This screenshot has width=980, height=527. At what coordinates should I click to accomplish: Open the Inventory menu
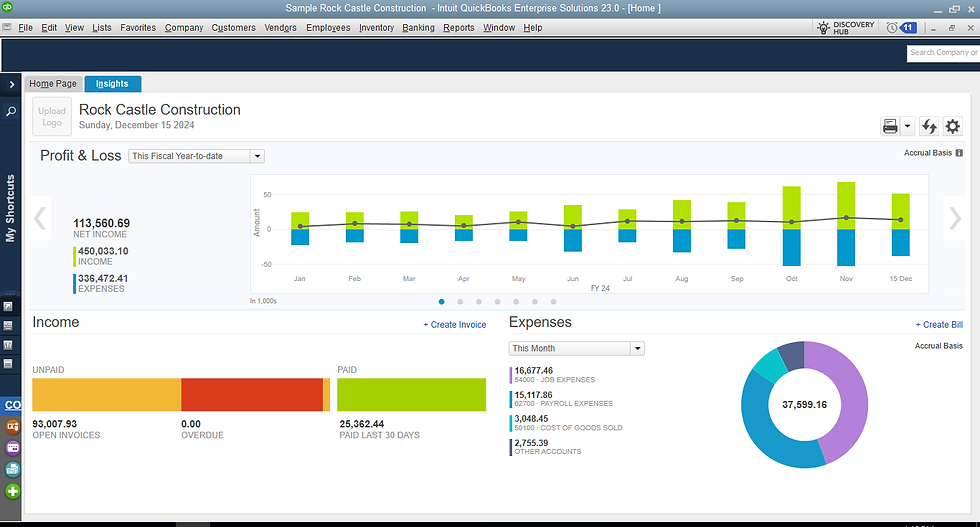(376, 28)
